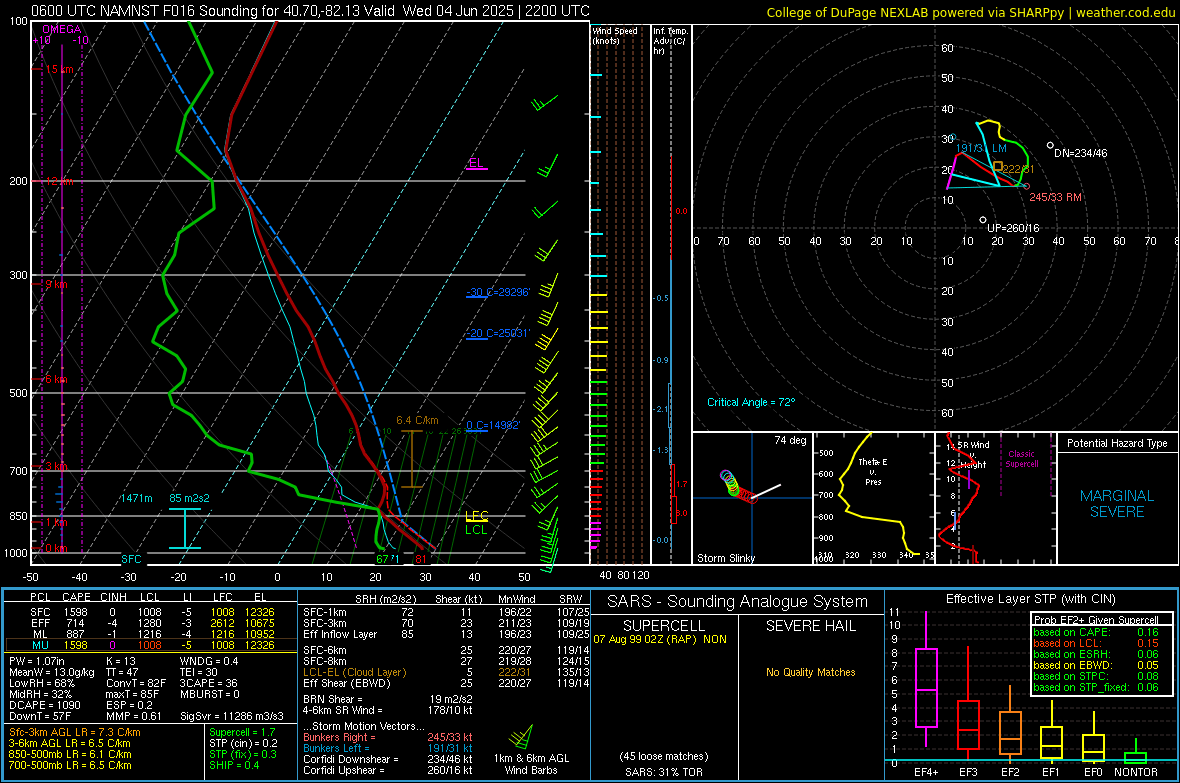Click the "Classic Supercell" magenta label
Viewport: 1180px width, 783px height.
click(x=1021, y=459)
